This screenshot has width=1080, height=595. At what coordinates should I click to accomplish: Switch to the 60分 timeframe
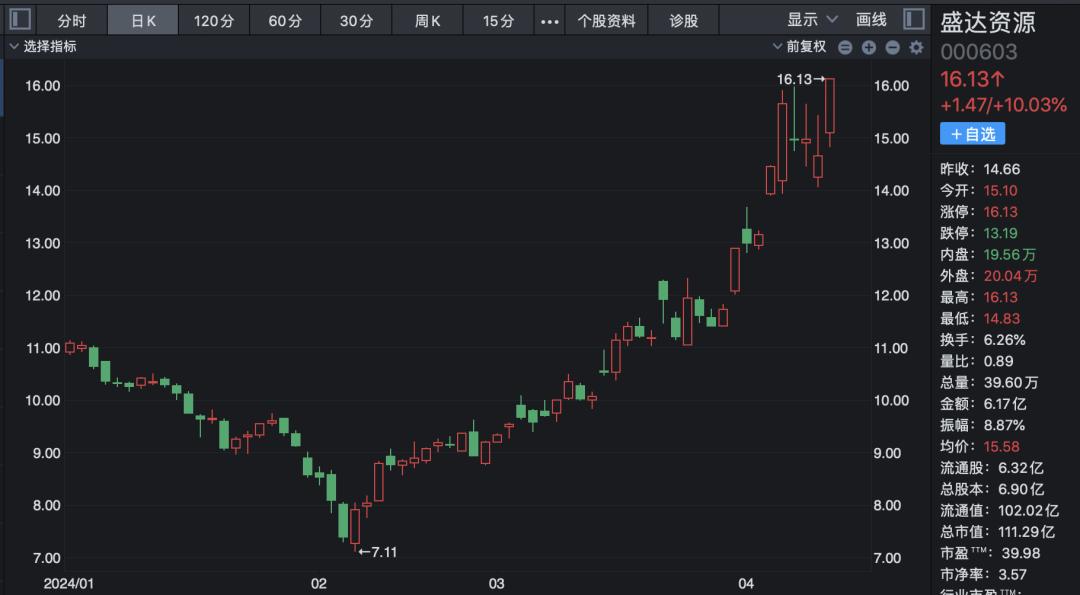coord(285,21)
